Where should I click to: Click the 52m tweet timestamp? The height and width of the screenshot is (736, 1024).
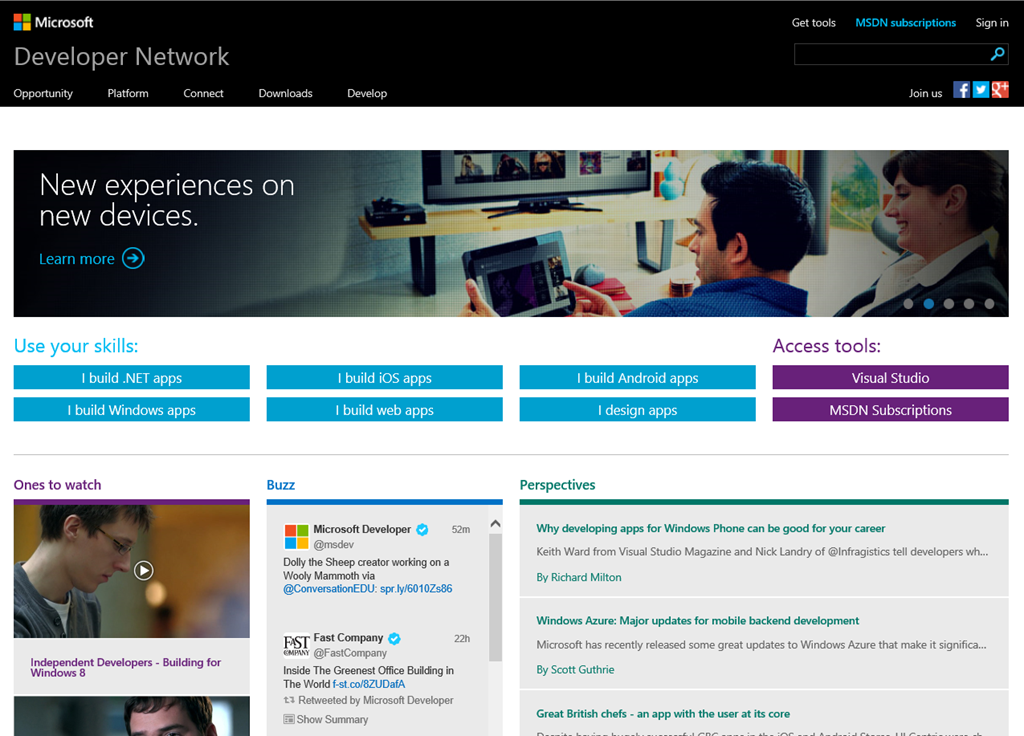461,530
